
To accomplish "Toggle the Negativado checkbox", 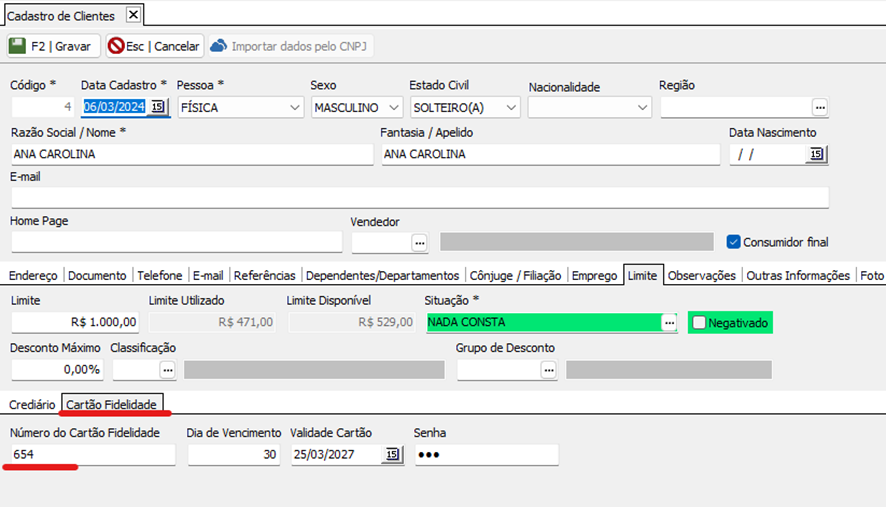I will pos(699,323).
